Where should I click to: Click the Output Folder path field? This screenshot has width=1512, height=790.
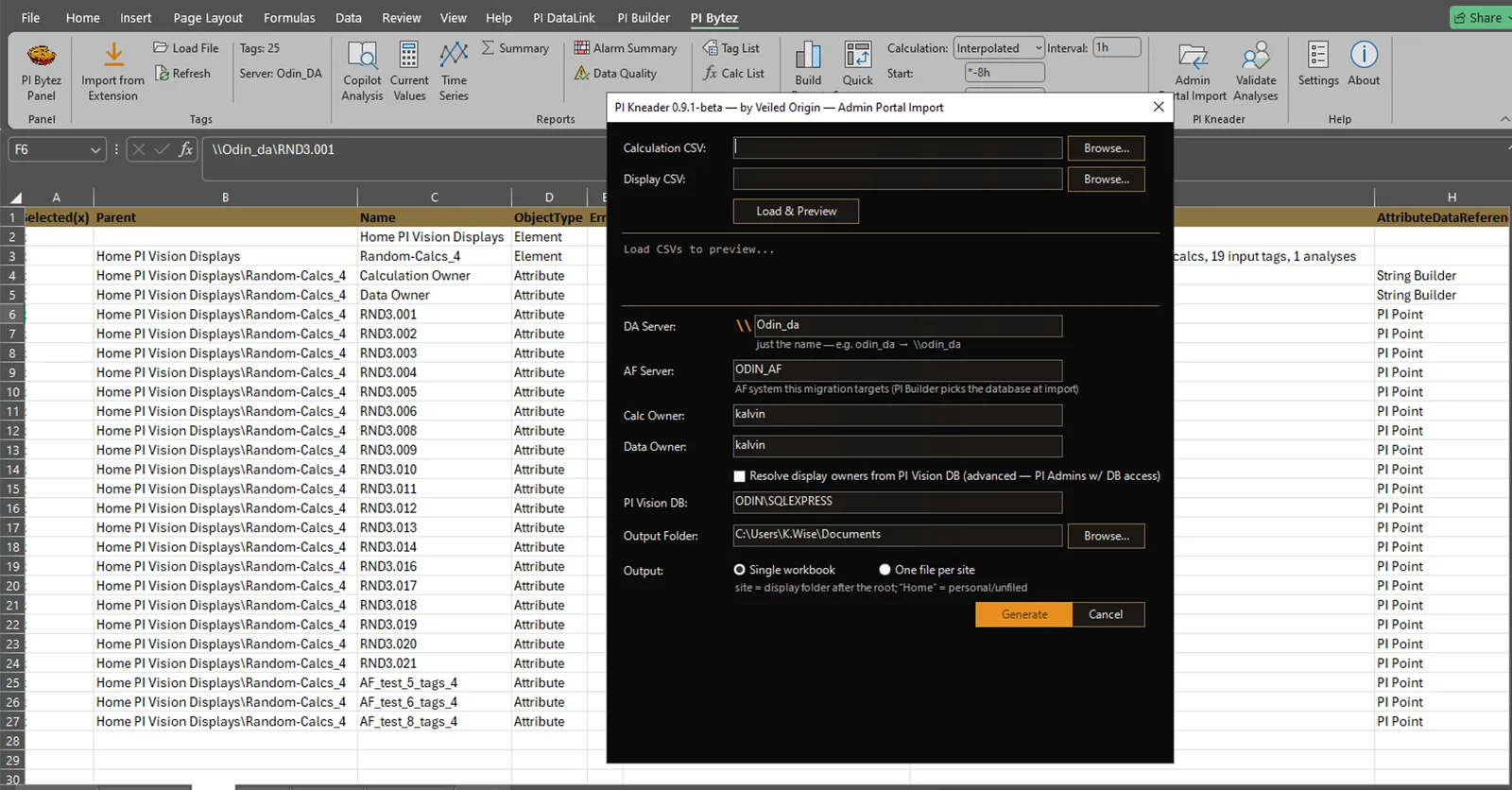pyautogui.click(x=898, y=536)
